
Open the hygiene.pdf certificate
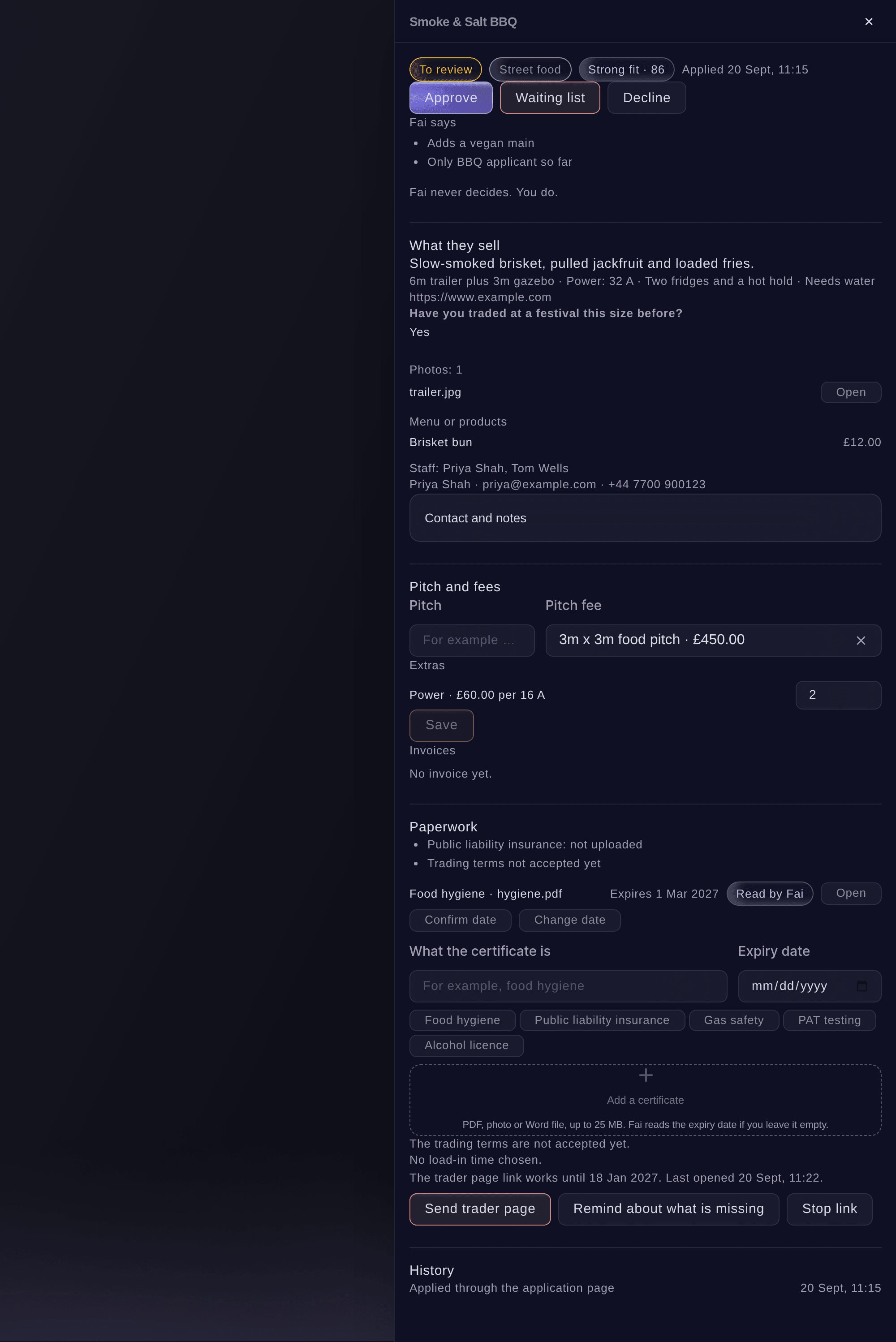[850, 893]
